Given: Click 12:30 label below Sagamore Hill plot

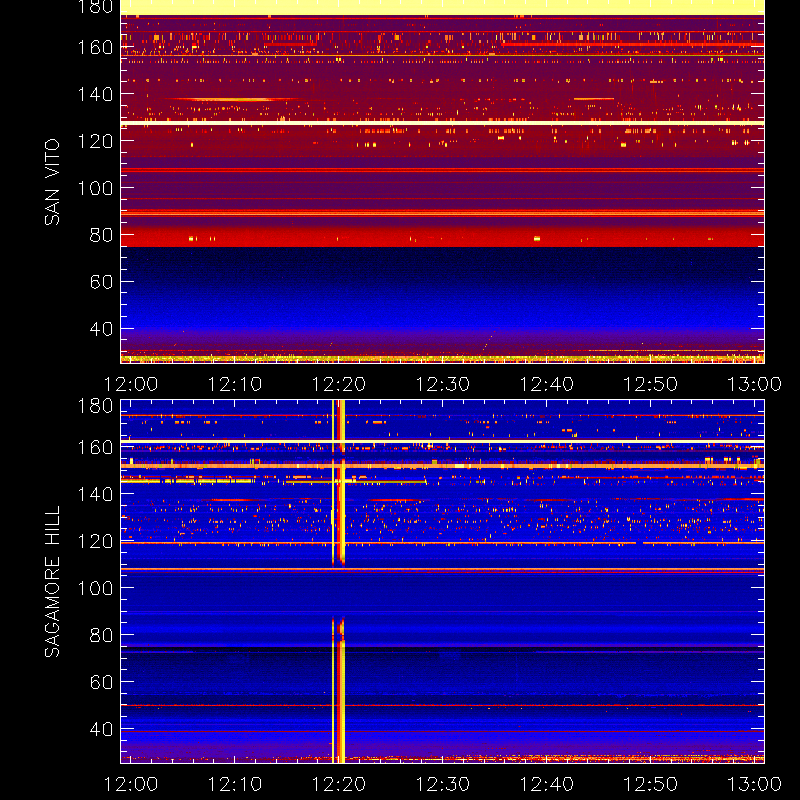Looking at the screenshot, I should click(x=443, y=784).
